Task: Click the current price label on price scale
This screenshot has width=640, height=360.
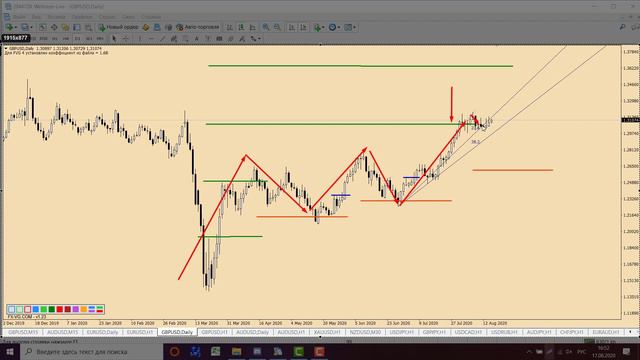Action: point(630,120)
